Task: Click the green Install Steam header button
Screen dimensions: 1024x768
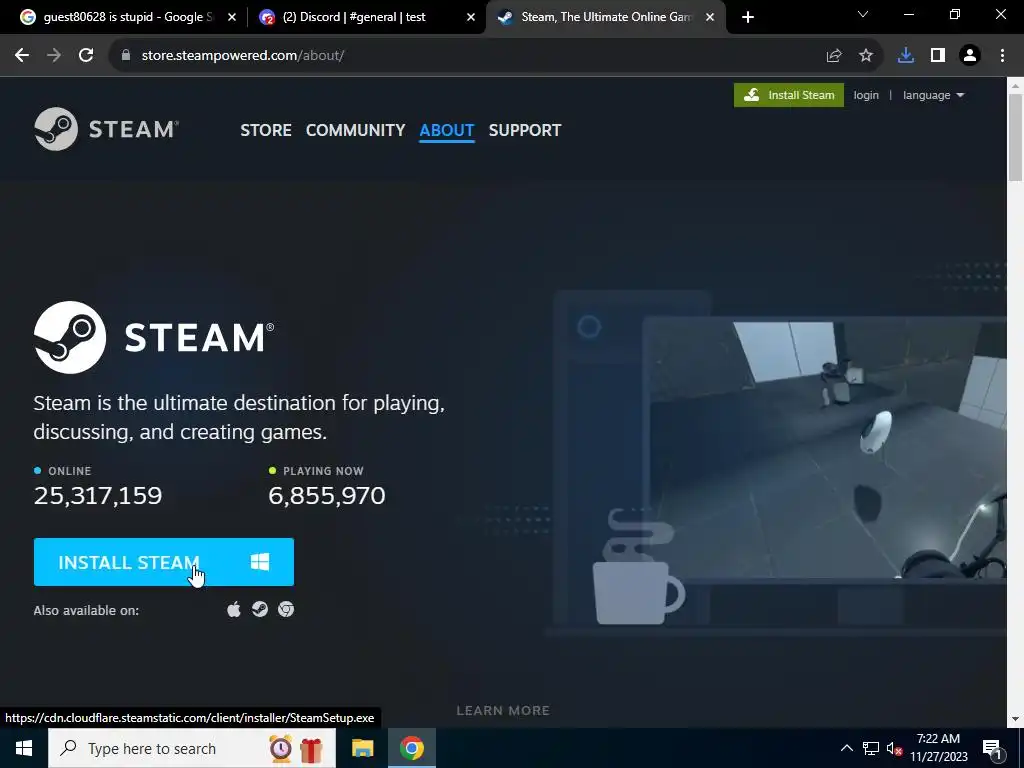Action: [x=789, y=95]
